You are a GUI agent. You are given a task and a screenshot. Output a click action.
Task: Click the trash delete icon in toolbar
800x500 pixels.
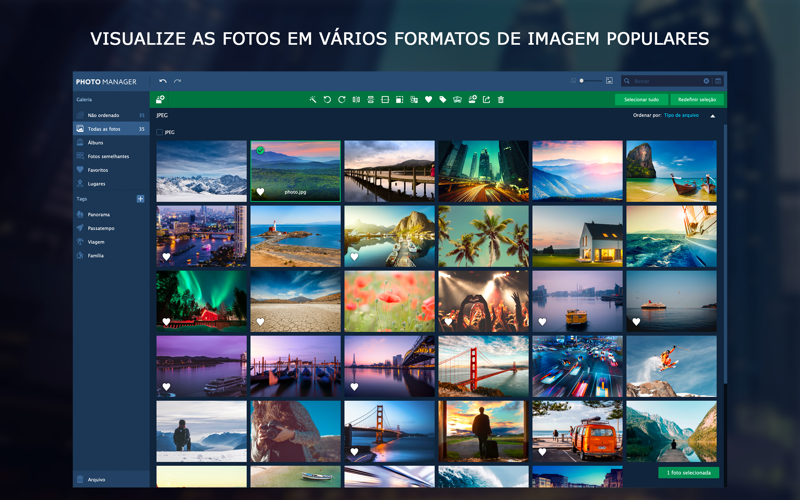pos(501,100)
